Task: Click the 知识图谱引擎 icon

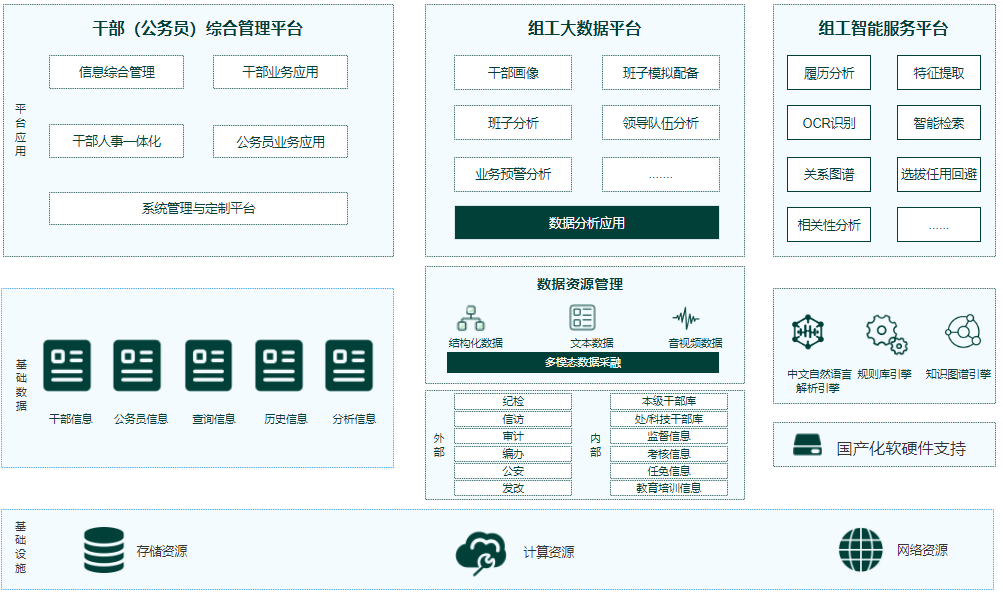Action: pyautogui.click(x=962, y=330)
